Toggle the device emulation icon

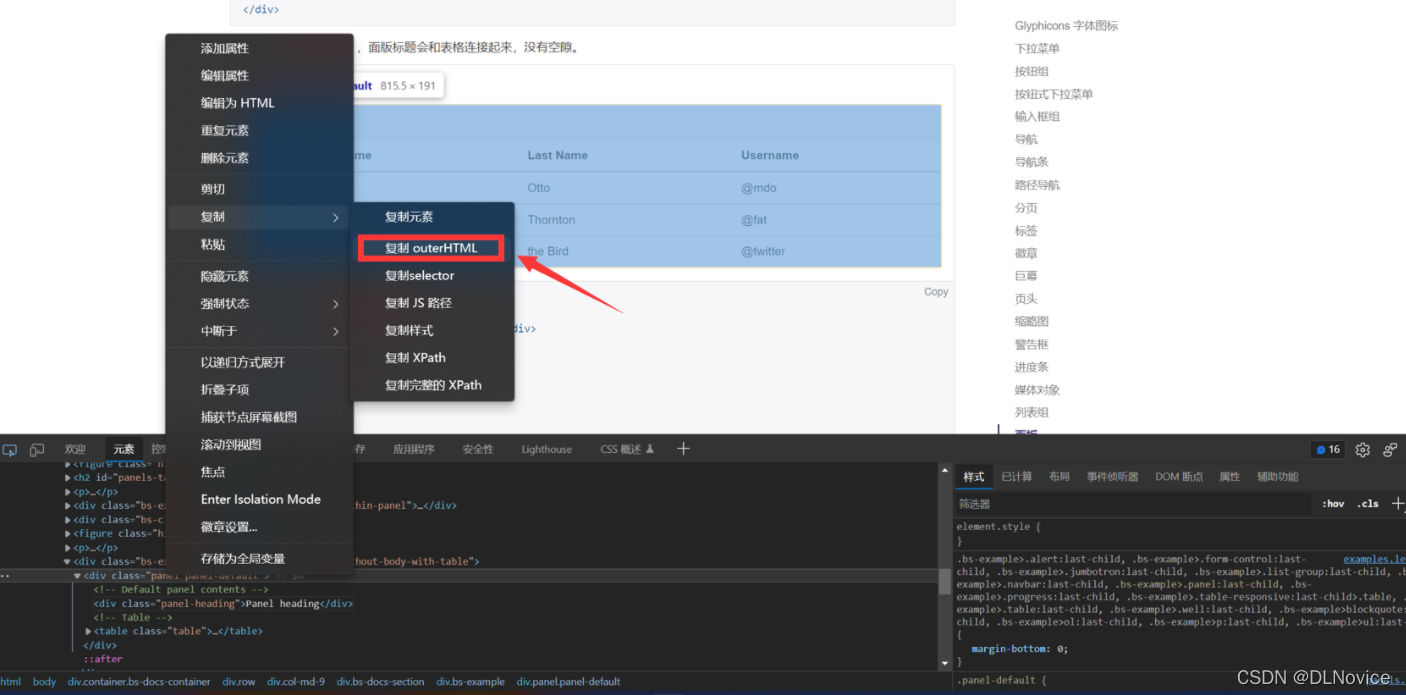click(x=37, y=450)
